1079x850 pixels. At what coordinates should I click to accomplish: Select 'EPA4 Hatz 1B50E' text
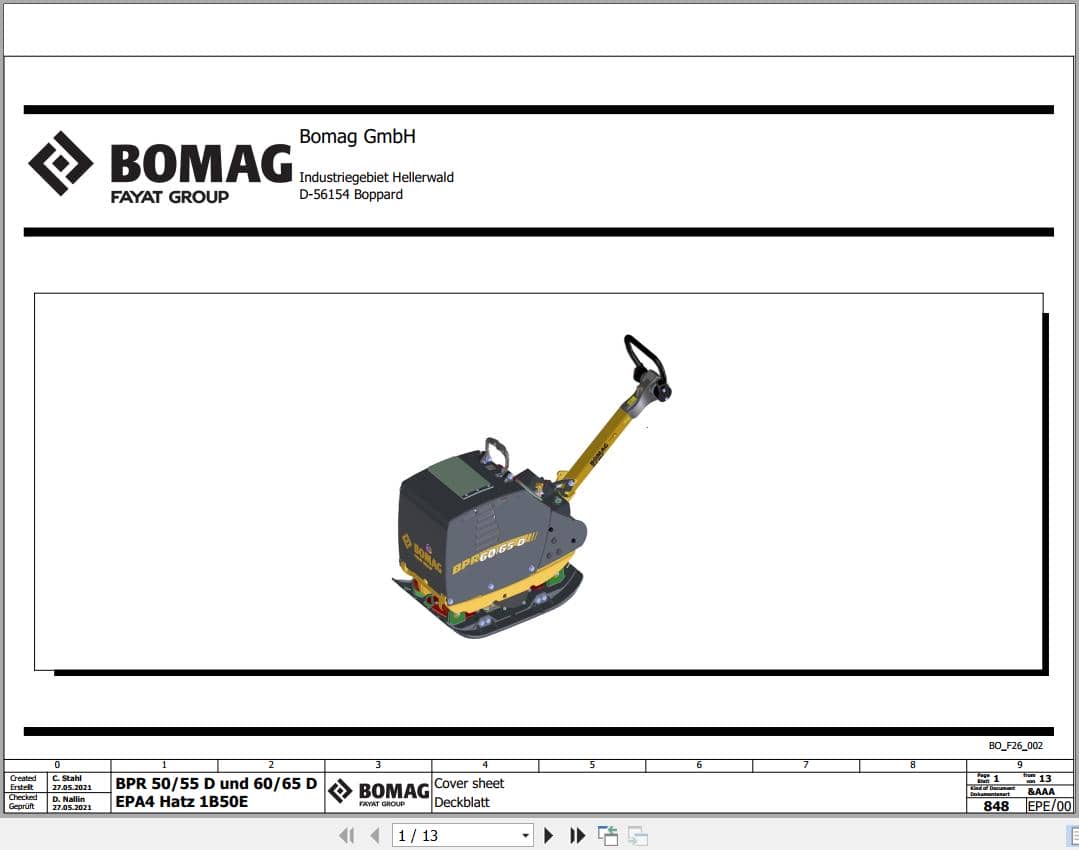tap(182, 801)
